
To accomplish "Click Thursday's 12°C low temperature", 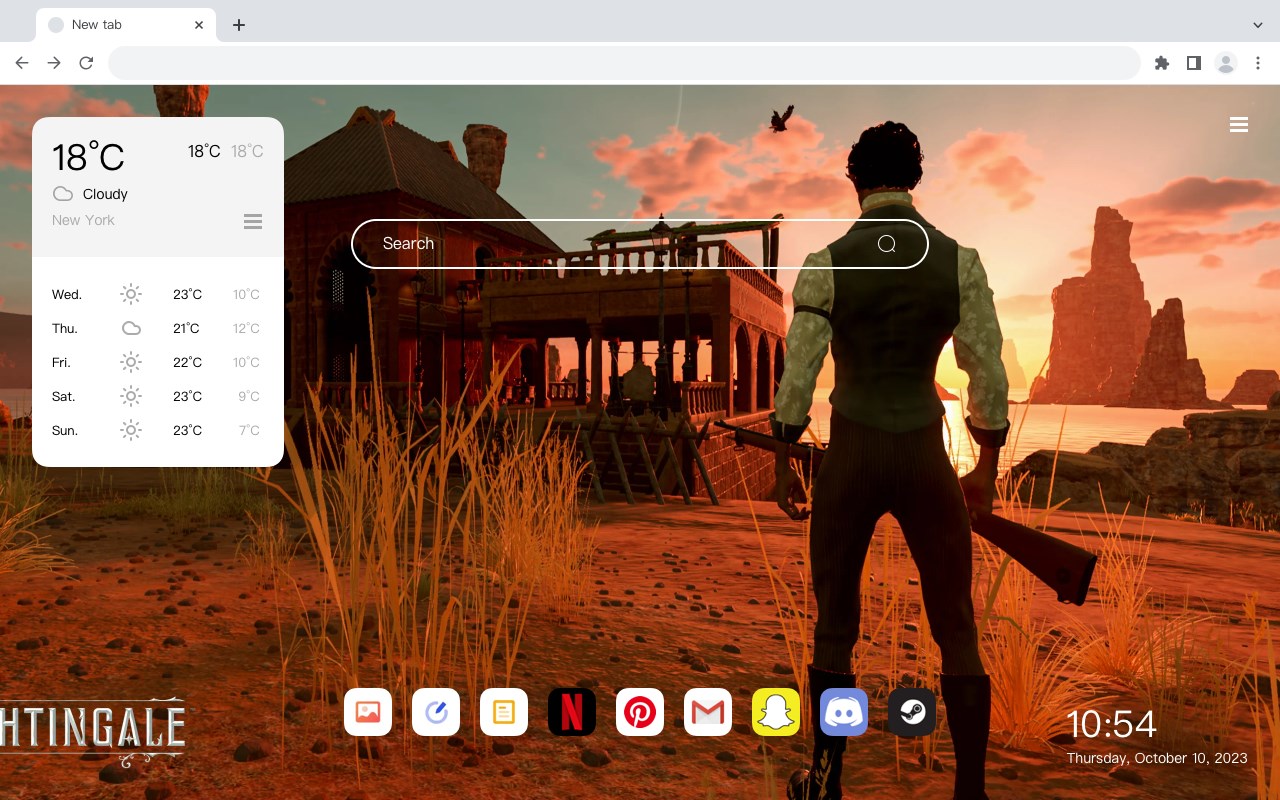I will pyautogui.click(x=246, y=328).
